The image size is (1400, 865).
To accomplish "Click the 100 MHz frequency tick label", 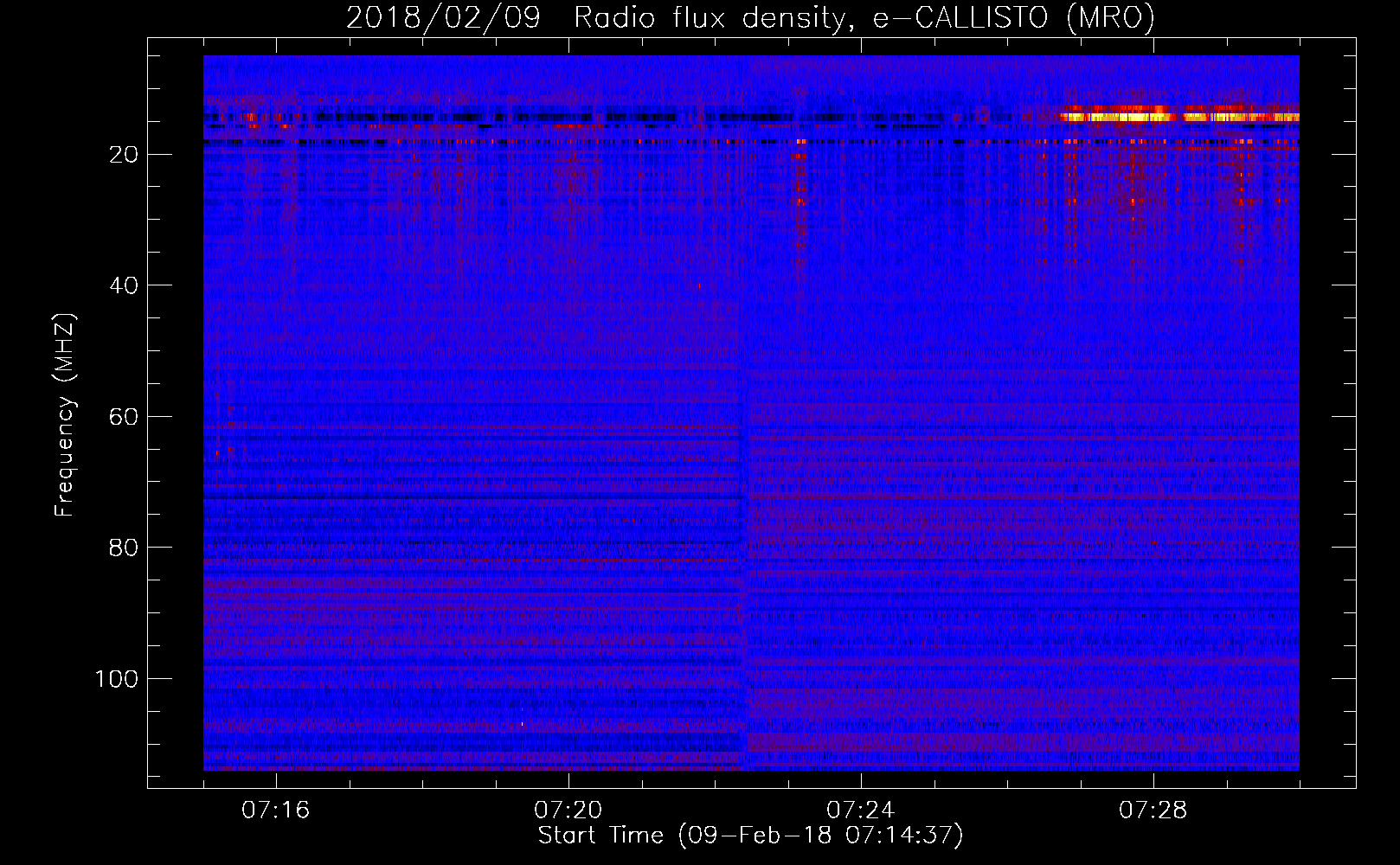I will [117, 679].
